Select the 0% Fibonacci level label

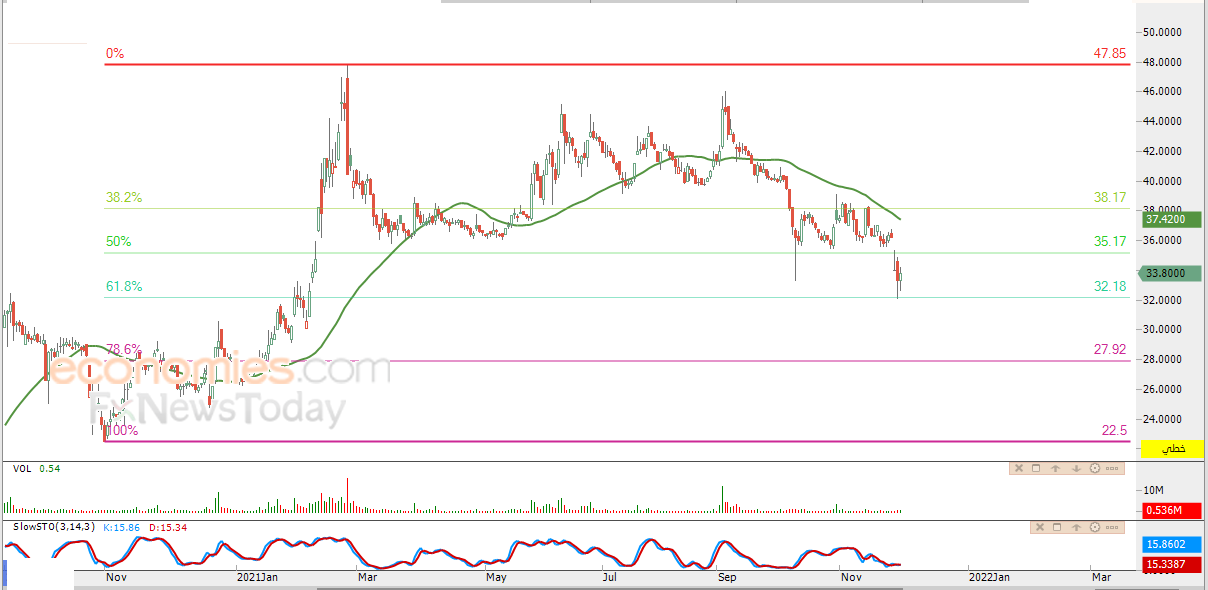coord(115,54)
